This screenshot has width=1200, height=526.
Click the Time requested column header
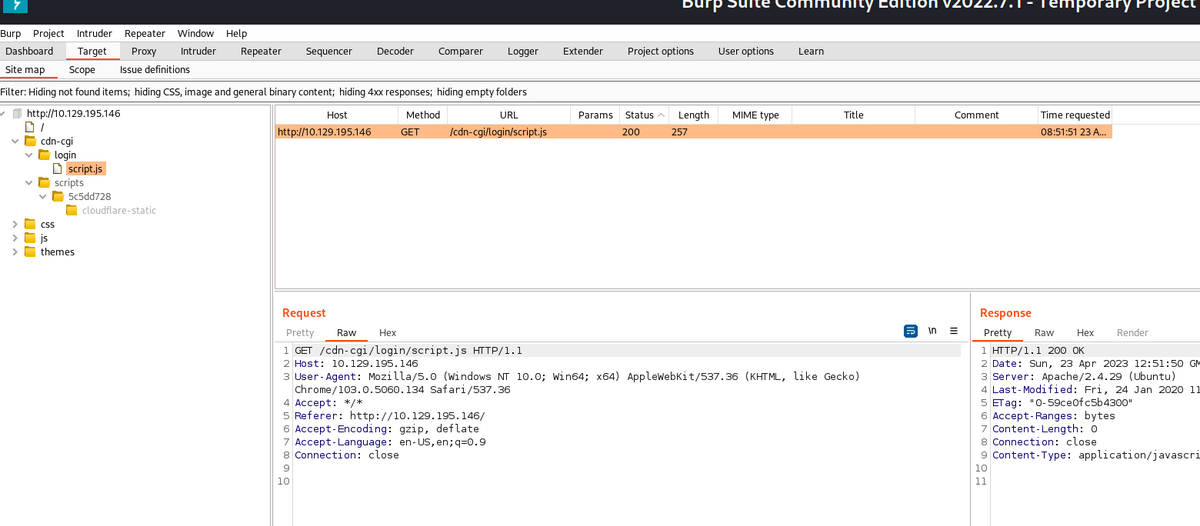(1075, 115)
